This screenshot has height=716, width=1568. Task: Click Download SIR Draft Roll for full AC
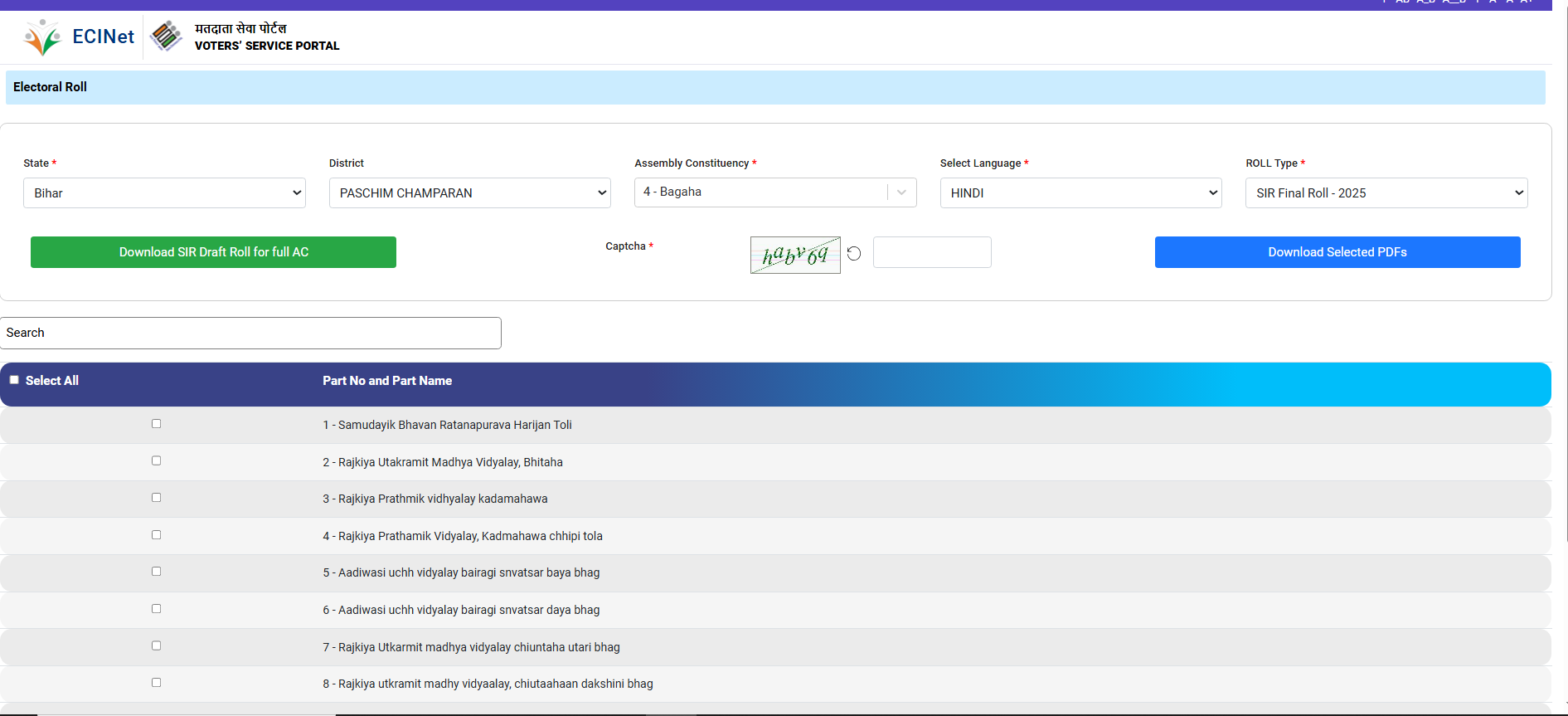point(213,252)
